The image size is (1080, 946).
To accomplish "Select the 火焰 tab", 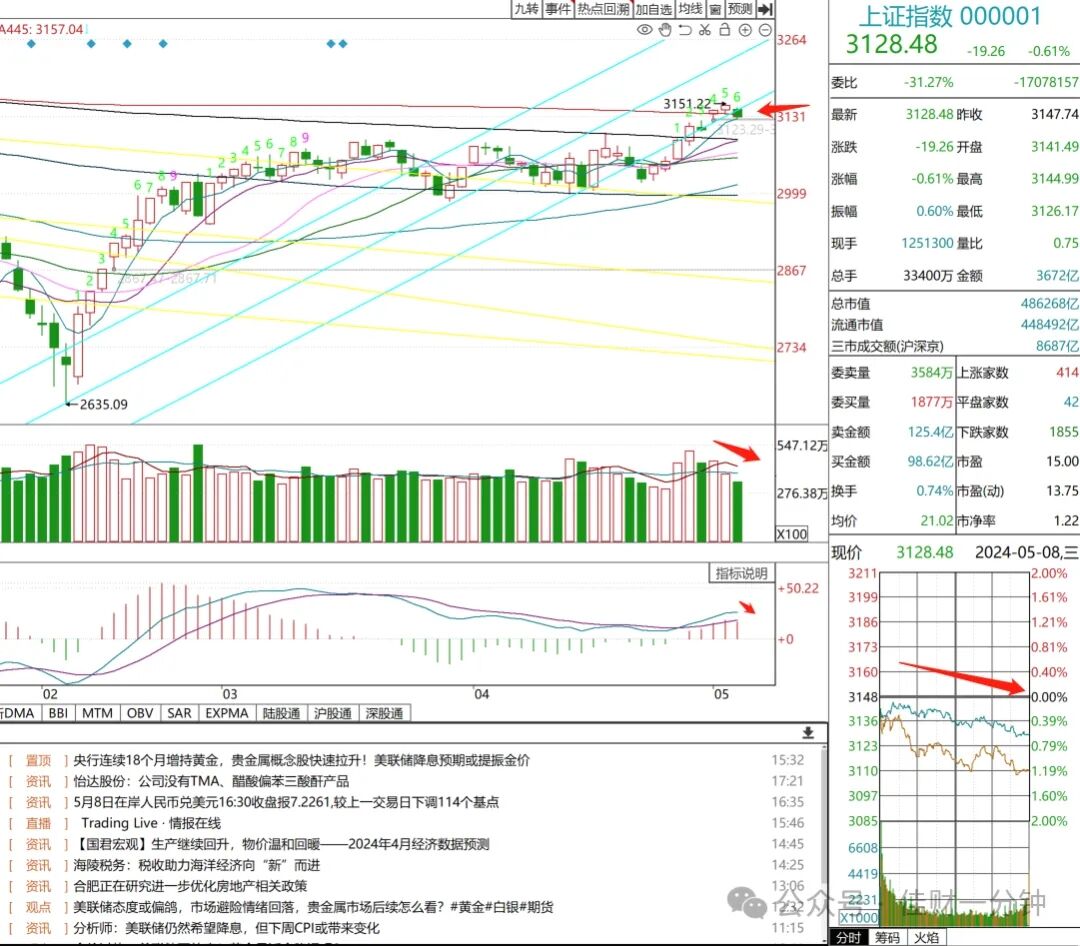I will tap(926, 938).
